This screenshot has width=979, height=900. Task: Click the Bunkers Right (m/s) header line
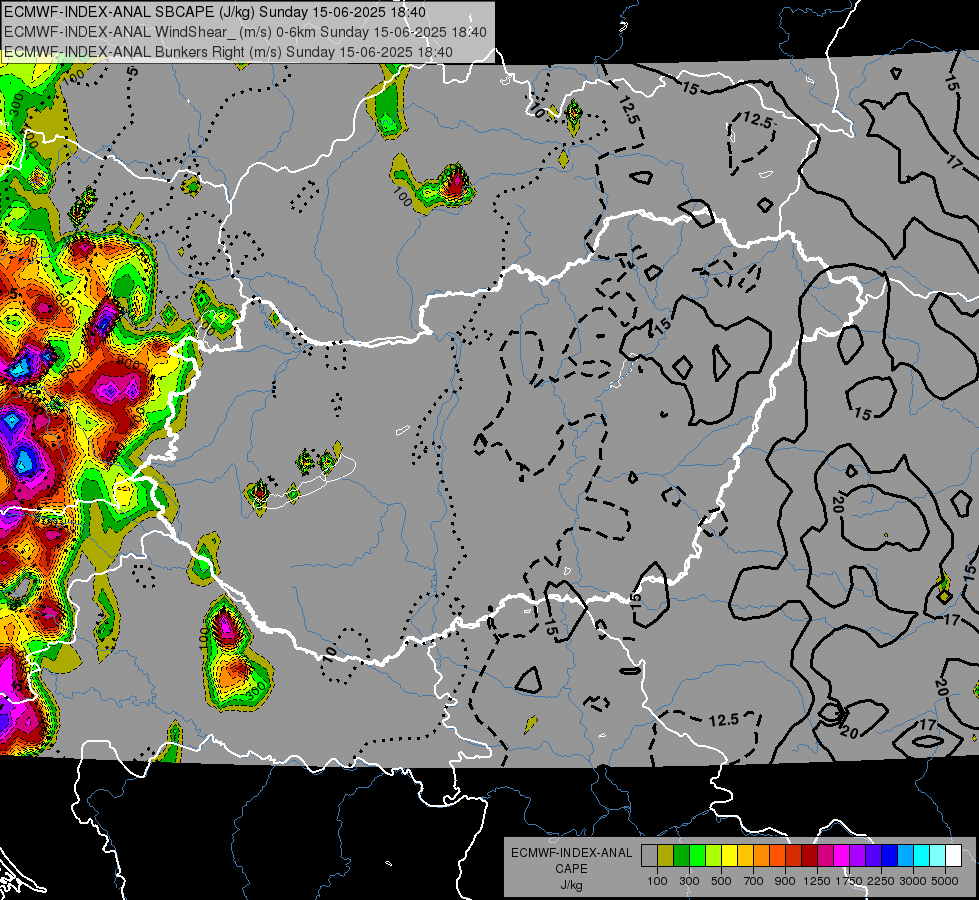pos(228,52)
